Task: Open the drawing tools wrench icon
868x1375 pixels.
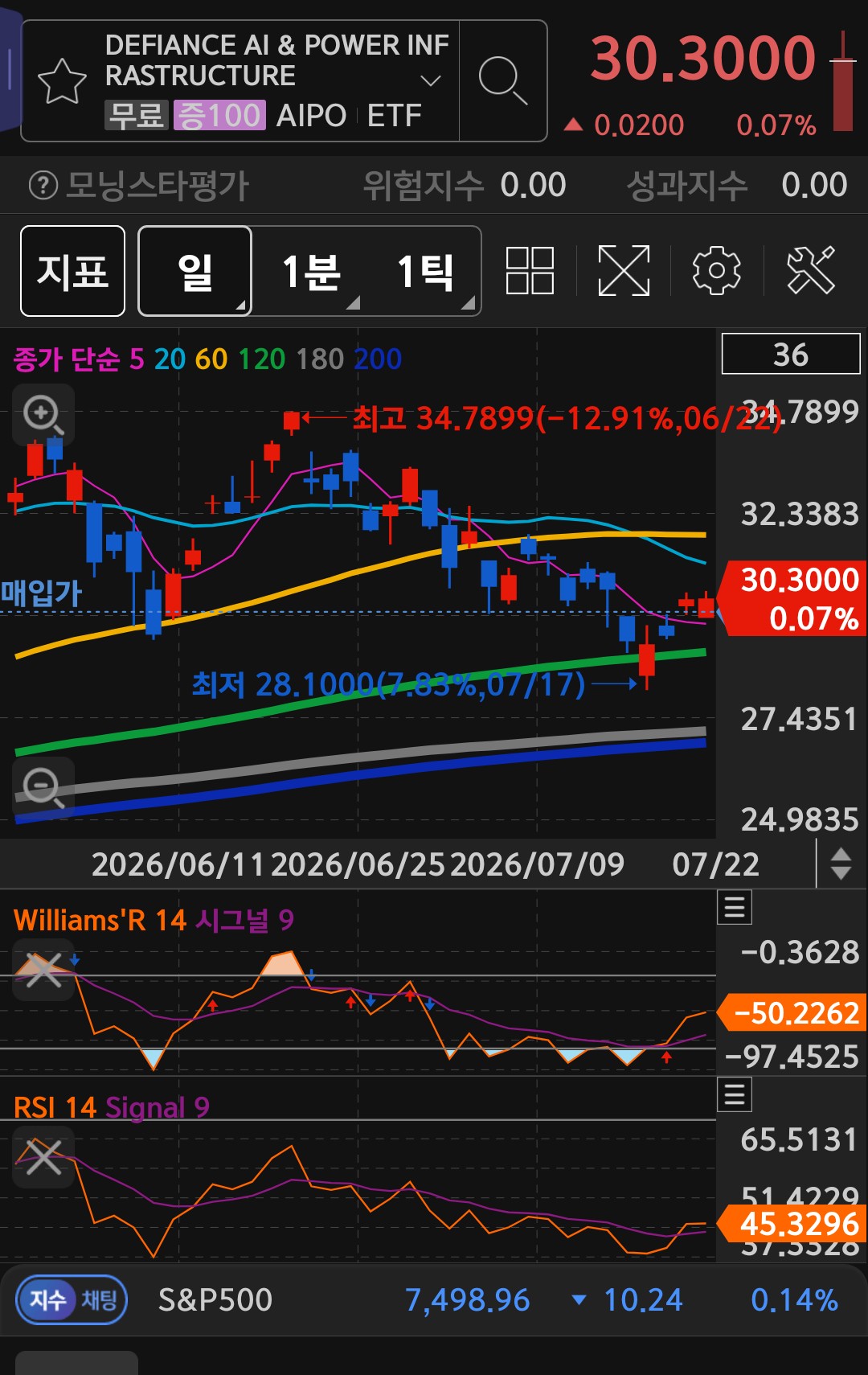Action: (x=811, y=270)
